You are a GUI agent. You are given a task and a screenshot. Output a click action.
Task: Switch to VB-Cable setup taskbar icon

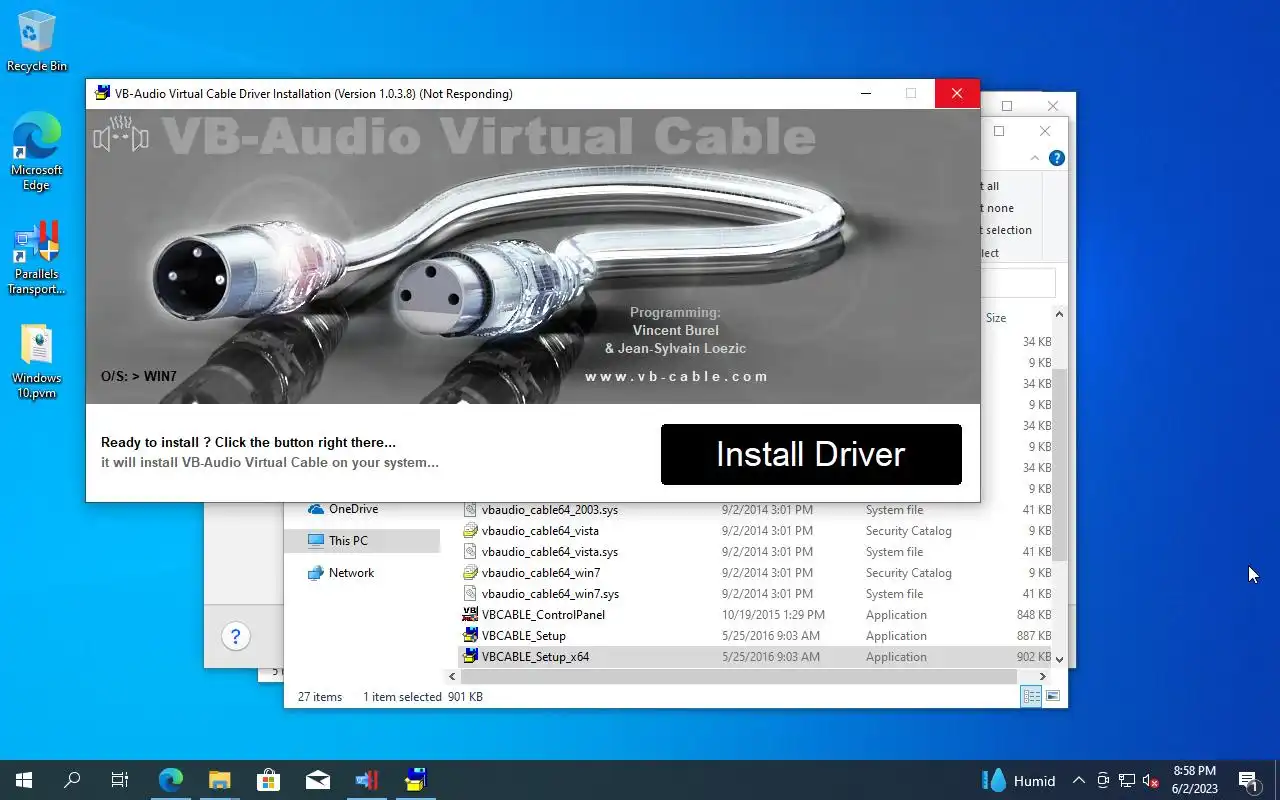pyautogui.click(x=415, y=780)
